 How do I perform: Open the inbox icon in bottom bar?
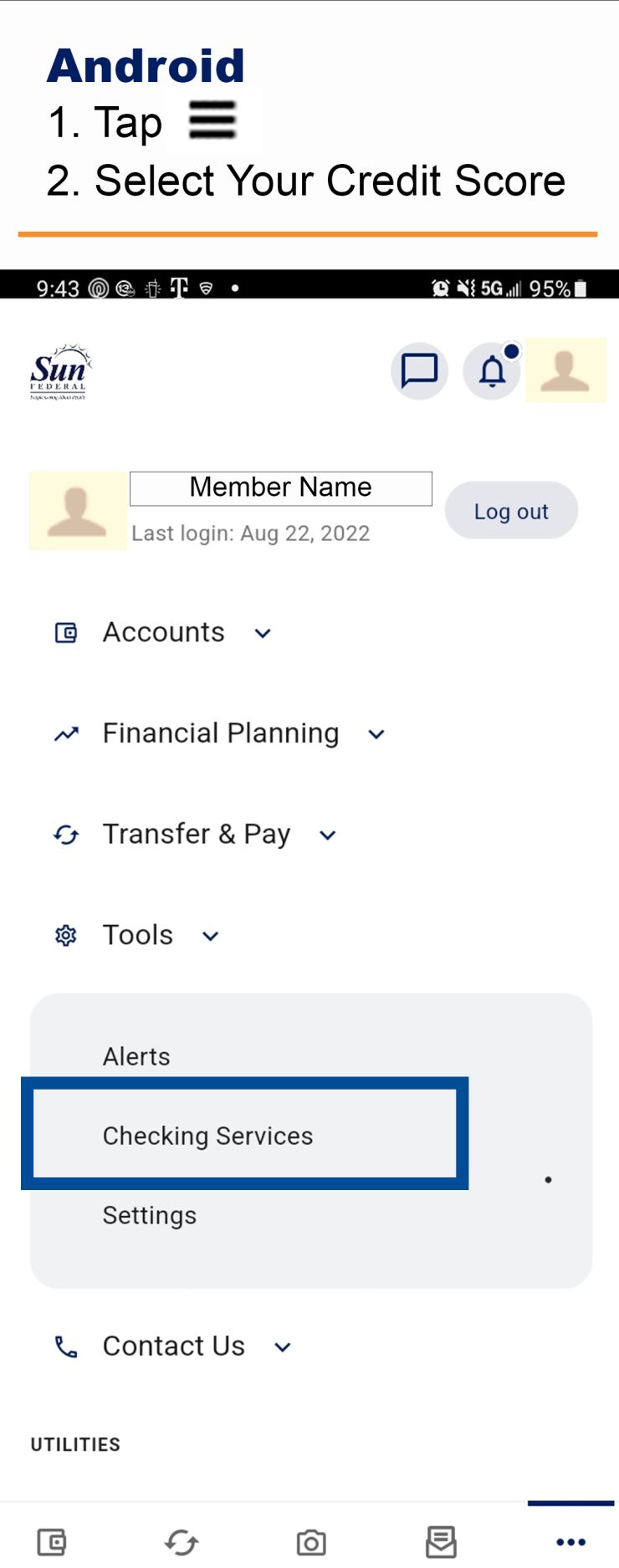(441, 1541)
